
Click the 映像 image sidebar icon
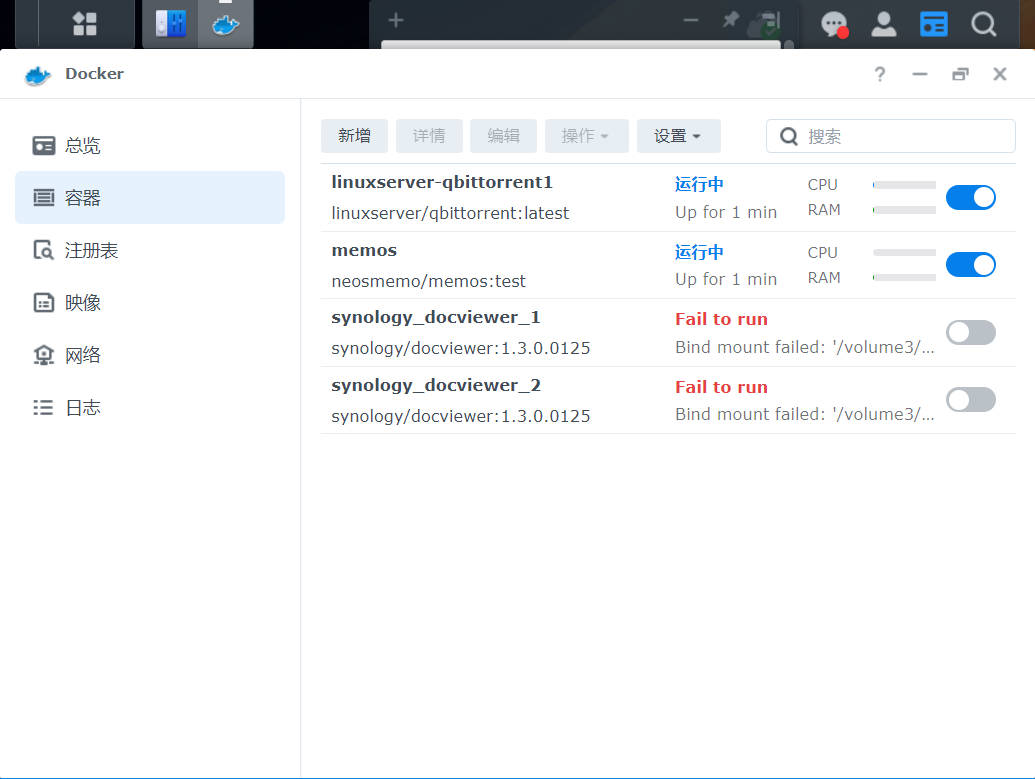[44, 303]
